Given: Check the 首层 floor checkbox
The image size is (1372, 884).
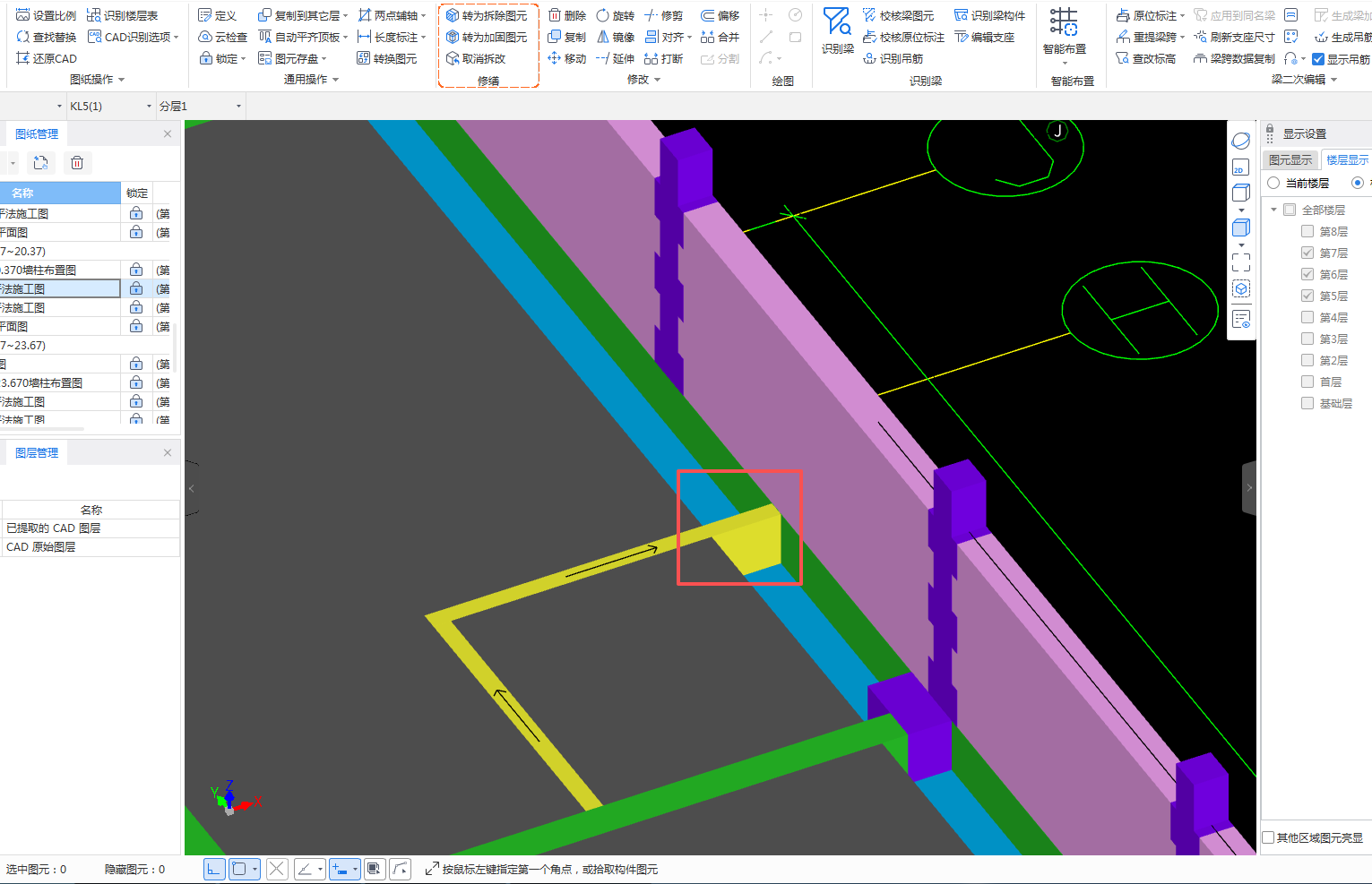Looking at the screenshot, I should click(x=1307, y=382).
